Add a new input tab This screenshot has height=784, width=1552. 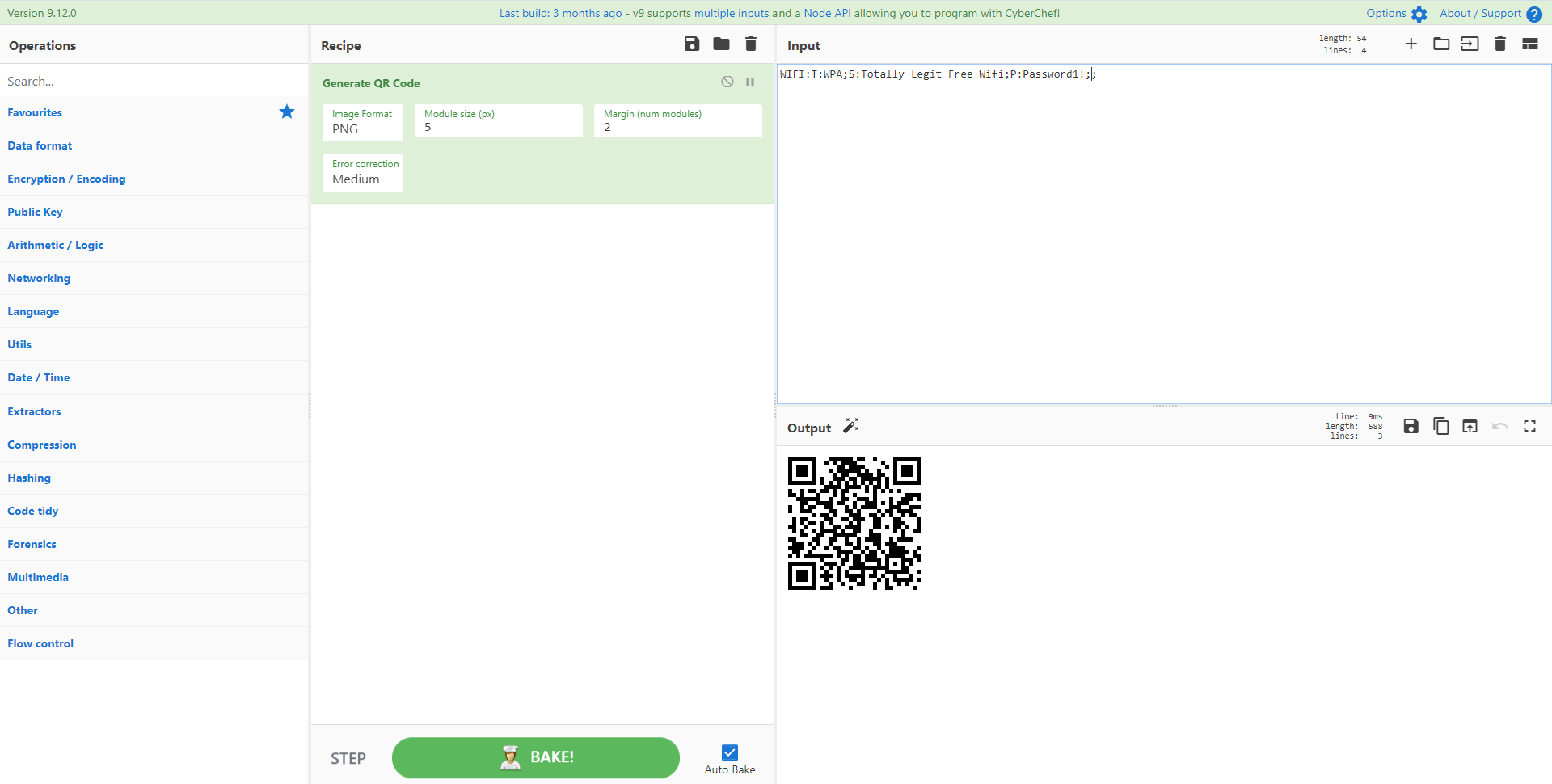click(1411, 44)
